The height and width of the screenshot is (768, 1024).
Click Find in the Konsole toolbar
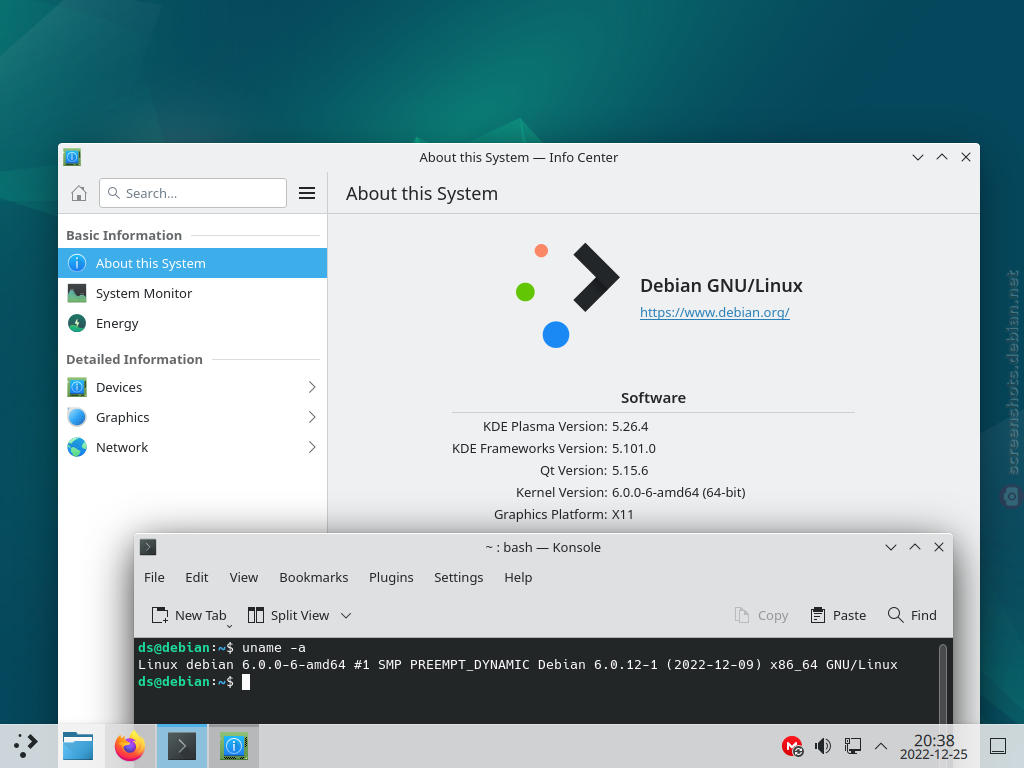click(912, 615)
